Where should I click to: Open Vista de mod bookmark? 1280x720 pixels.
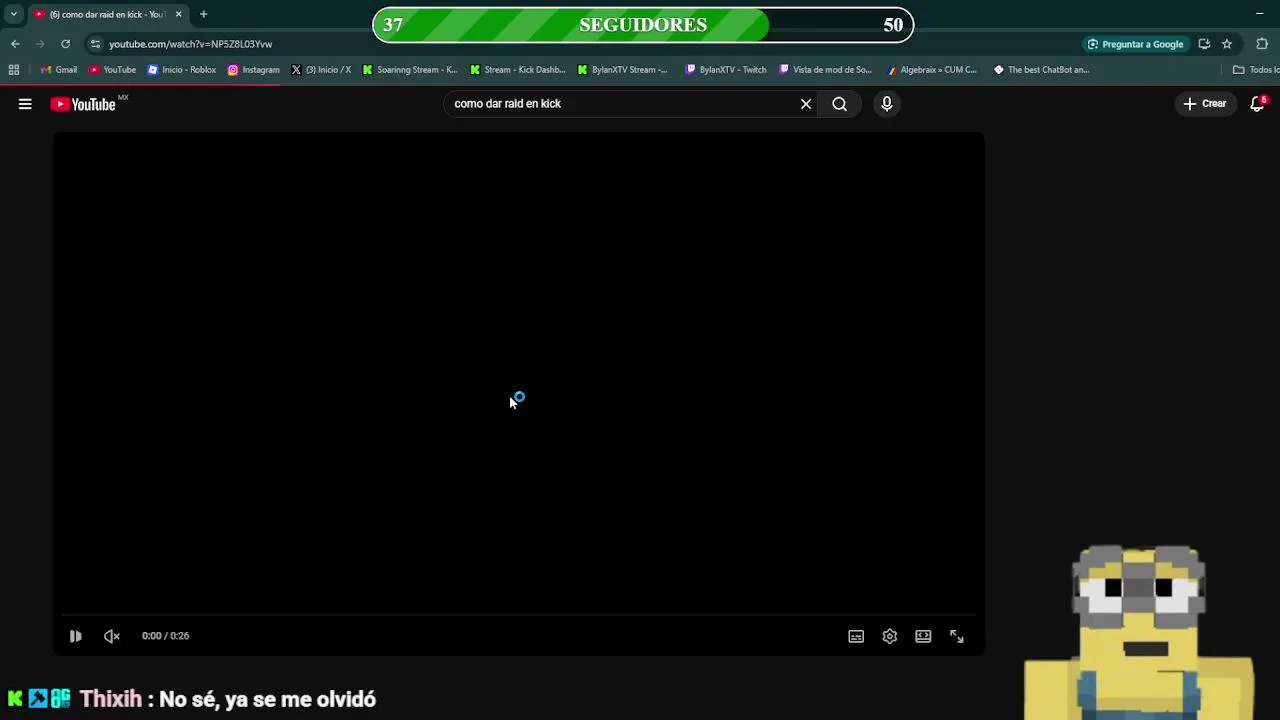click(826, 70)
